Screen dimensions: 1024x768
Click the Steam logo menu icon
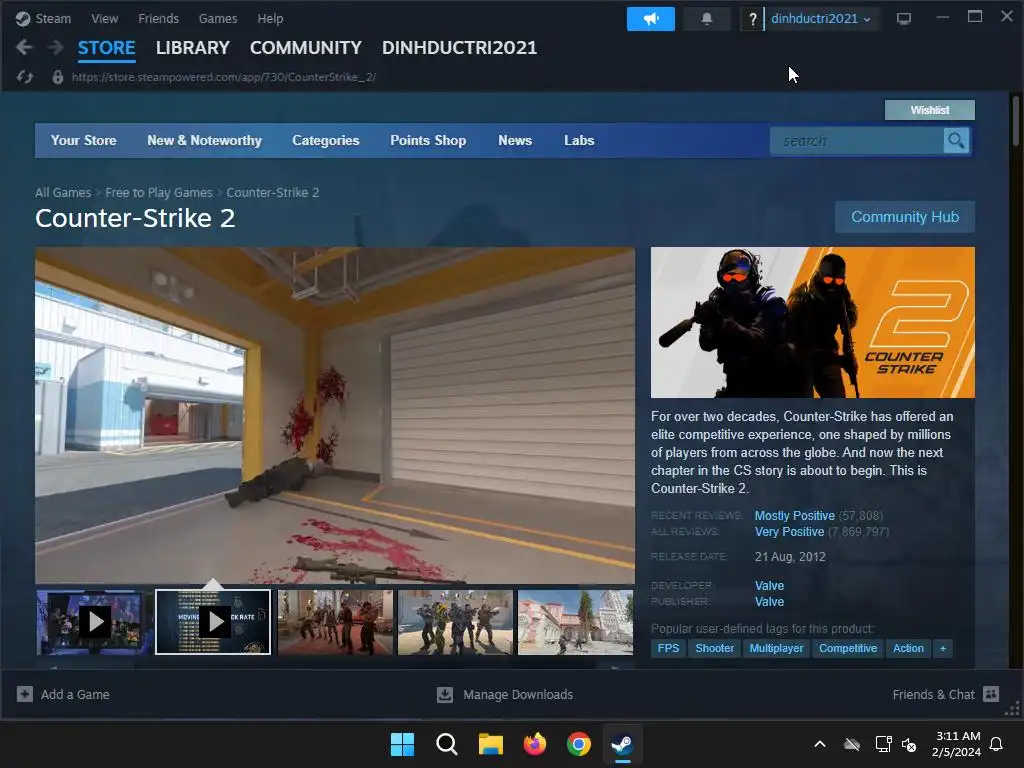click(x=23, y=18)
